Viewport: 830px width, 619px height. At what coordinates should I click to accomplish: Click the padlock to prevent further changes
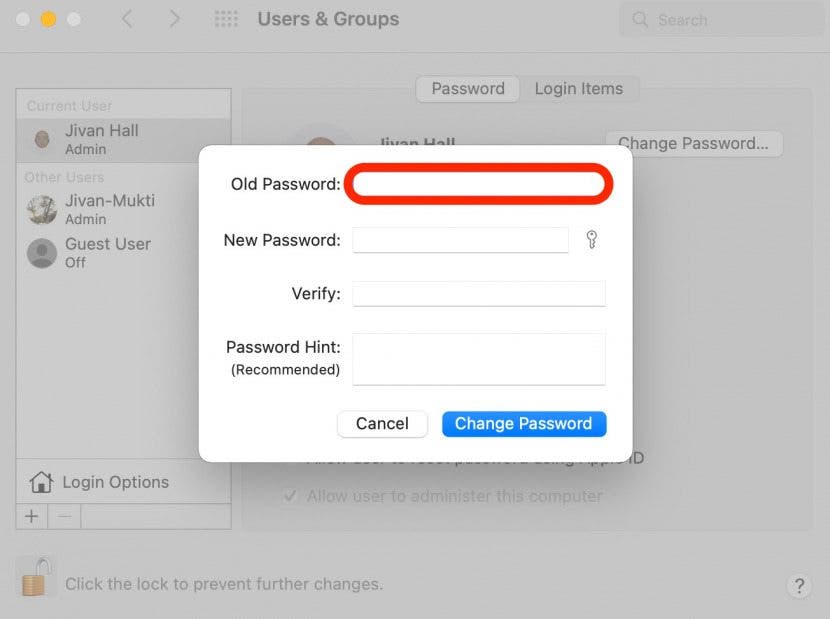36,579
